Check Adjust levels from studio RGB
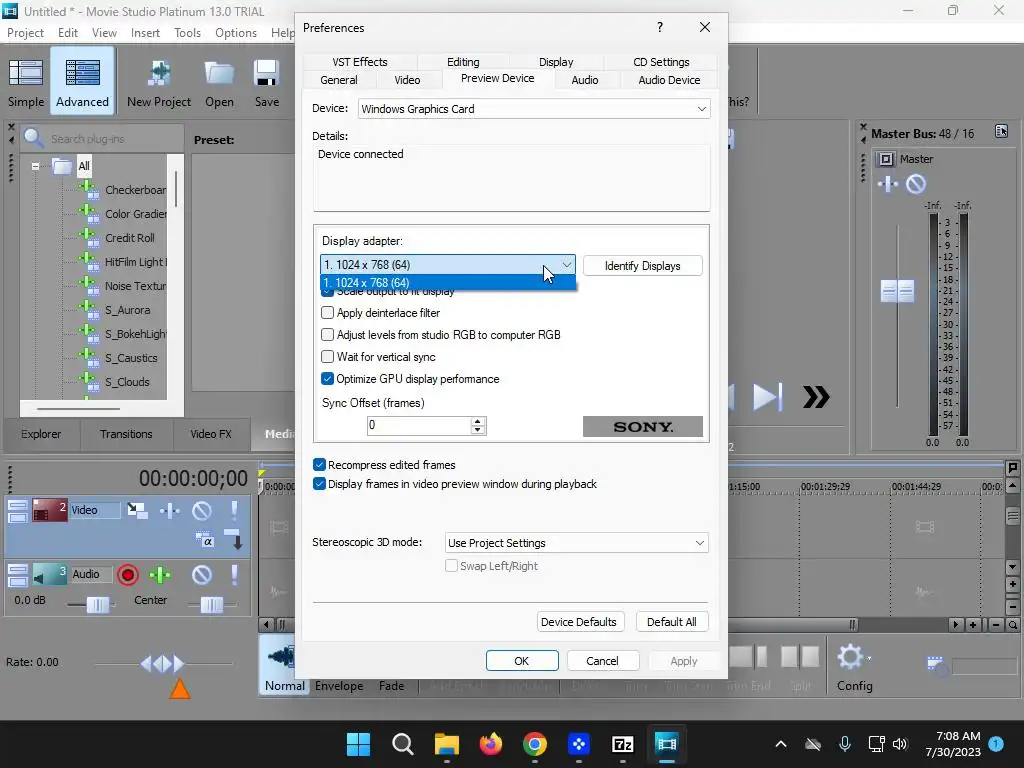 click(x=328, y=335)
